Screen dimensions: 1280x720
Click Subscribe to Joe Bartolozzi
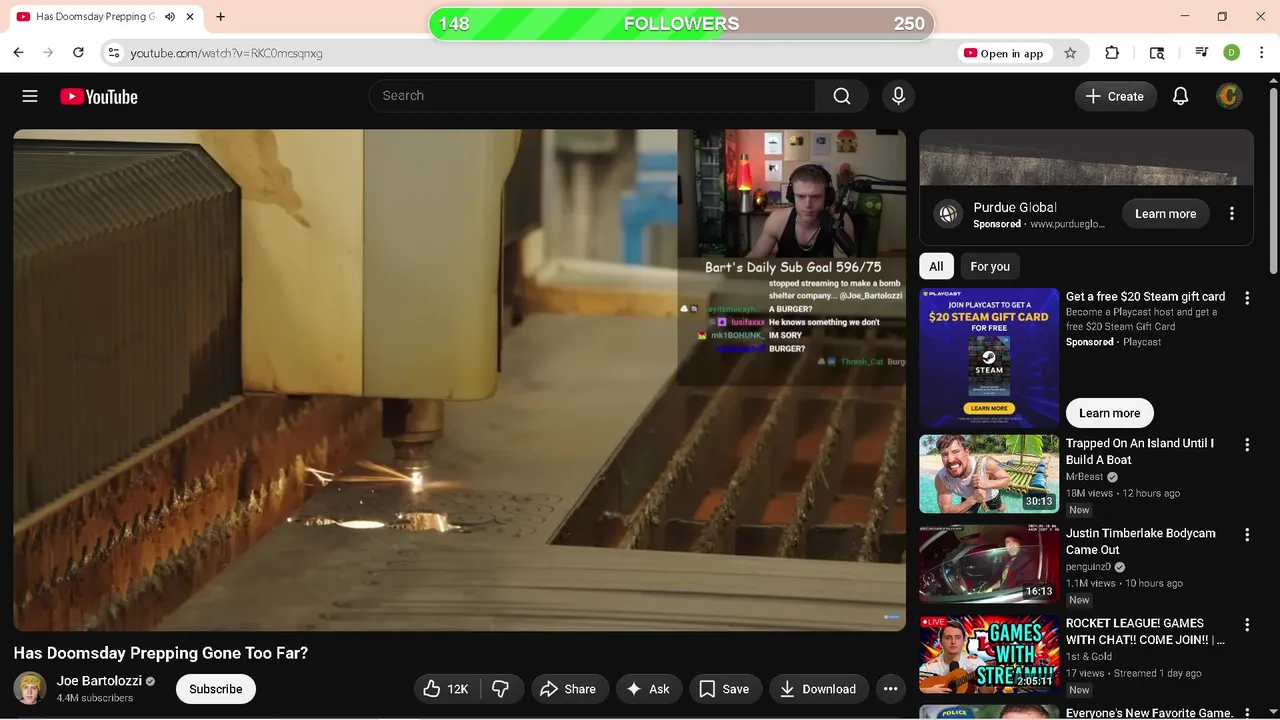click(216, 689)
